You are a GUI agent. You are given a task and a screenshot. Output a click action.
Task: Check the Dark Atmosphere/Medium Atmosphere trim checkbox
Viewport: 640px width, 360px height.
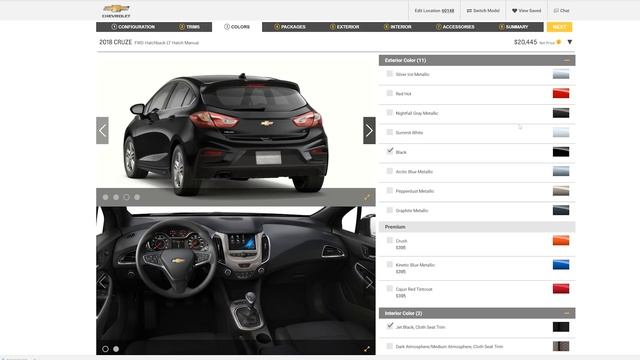point(390,346)
